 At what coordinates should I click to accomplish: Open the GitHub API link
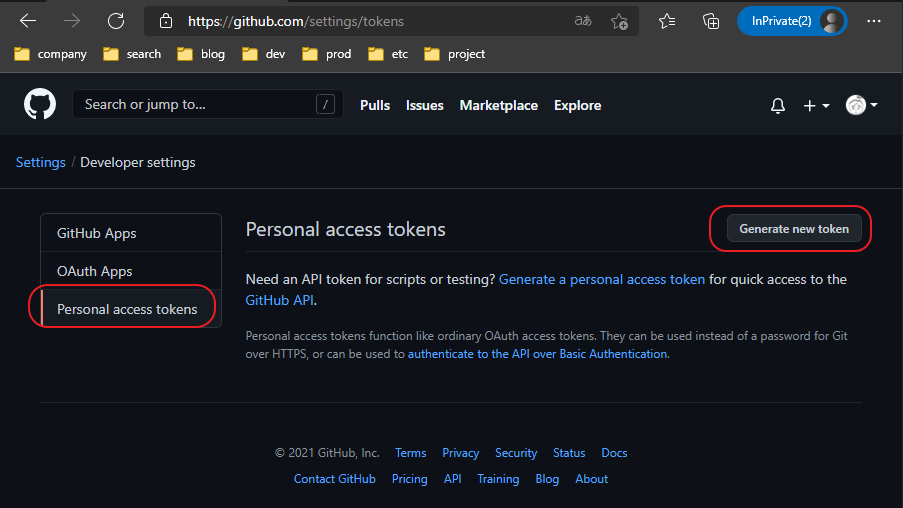280,300
